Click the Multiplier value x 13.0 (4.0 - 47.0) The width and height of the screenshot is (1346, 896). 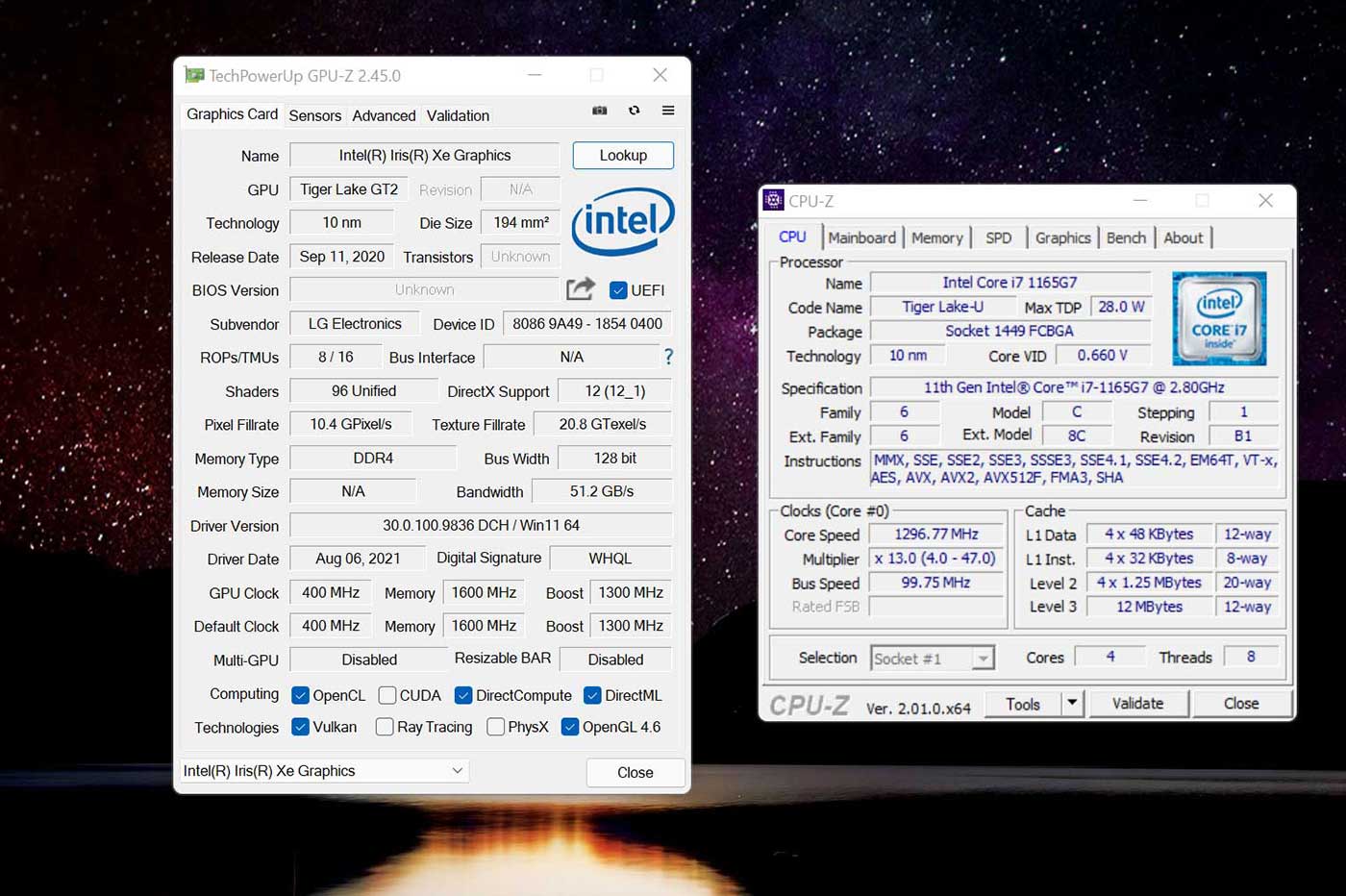click(935, 558)
